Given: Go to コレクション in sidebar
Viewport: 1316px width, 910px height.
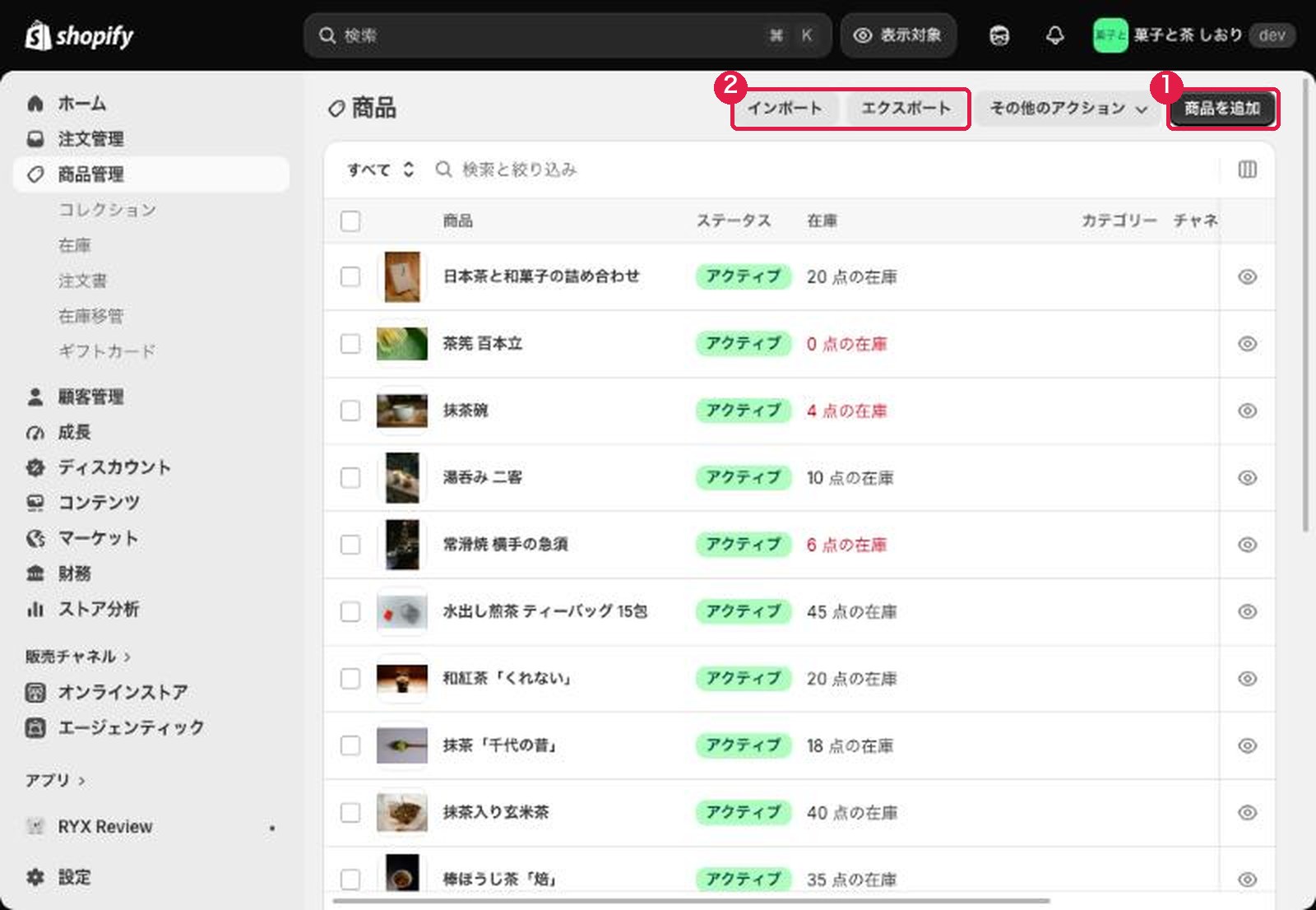Looking at the screenshot, I should coord(108,210).
